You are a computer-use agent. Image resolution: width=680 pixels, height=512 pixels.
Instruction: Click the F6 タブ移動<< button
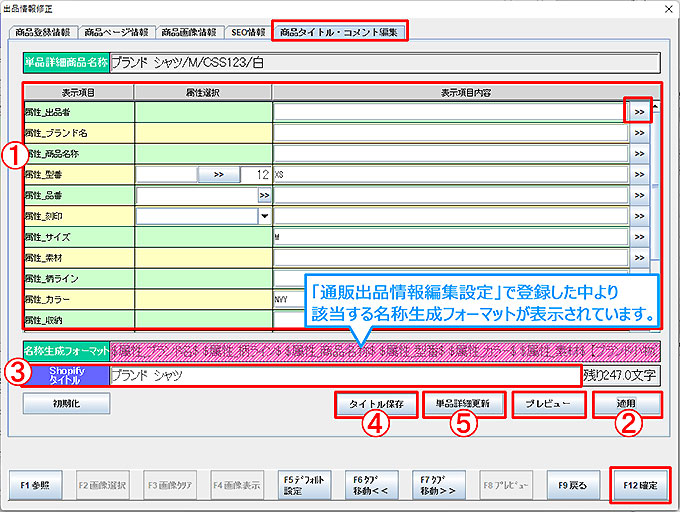point(371,486)
